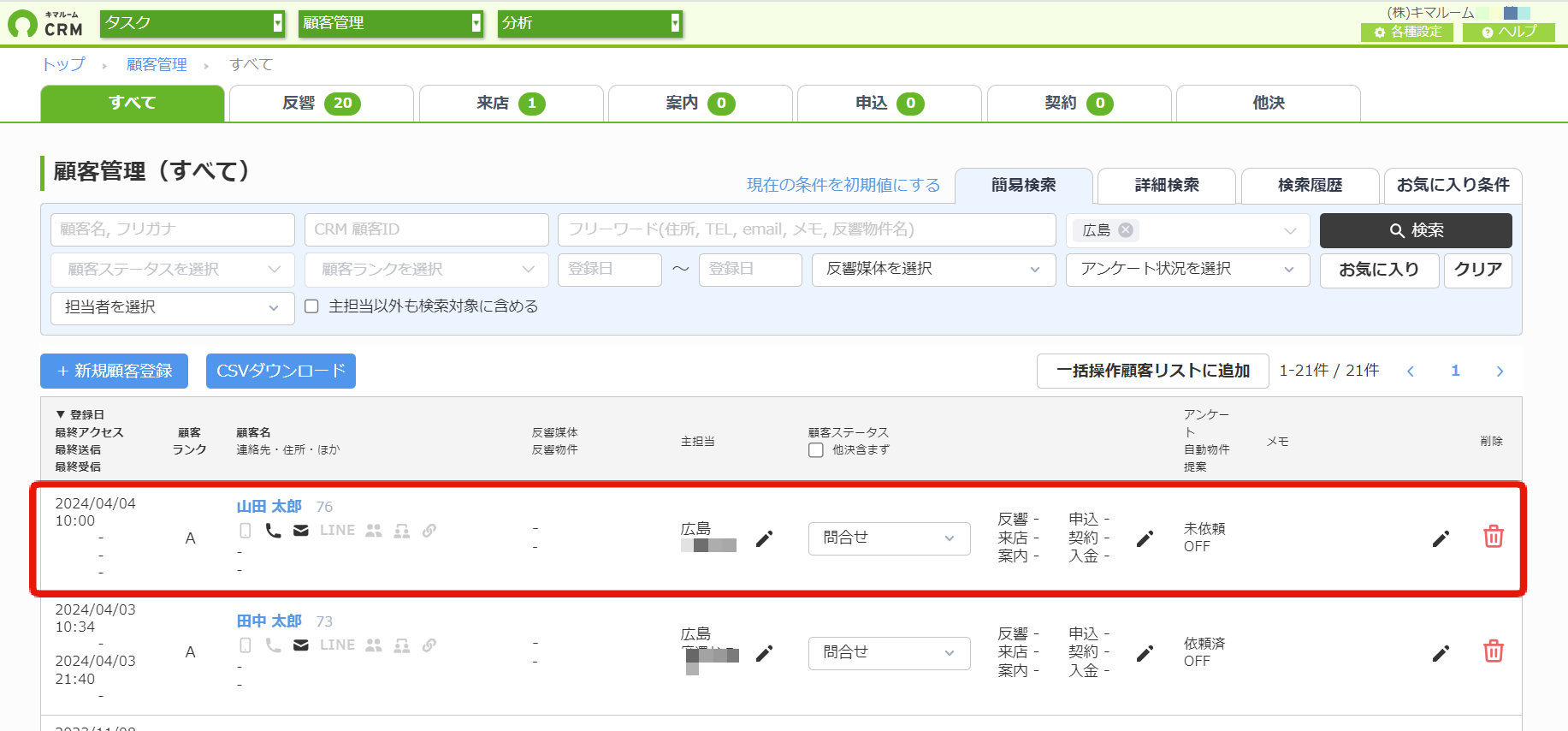
Task: Focus the フリーワード search field
Action: tap(807, 229)
